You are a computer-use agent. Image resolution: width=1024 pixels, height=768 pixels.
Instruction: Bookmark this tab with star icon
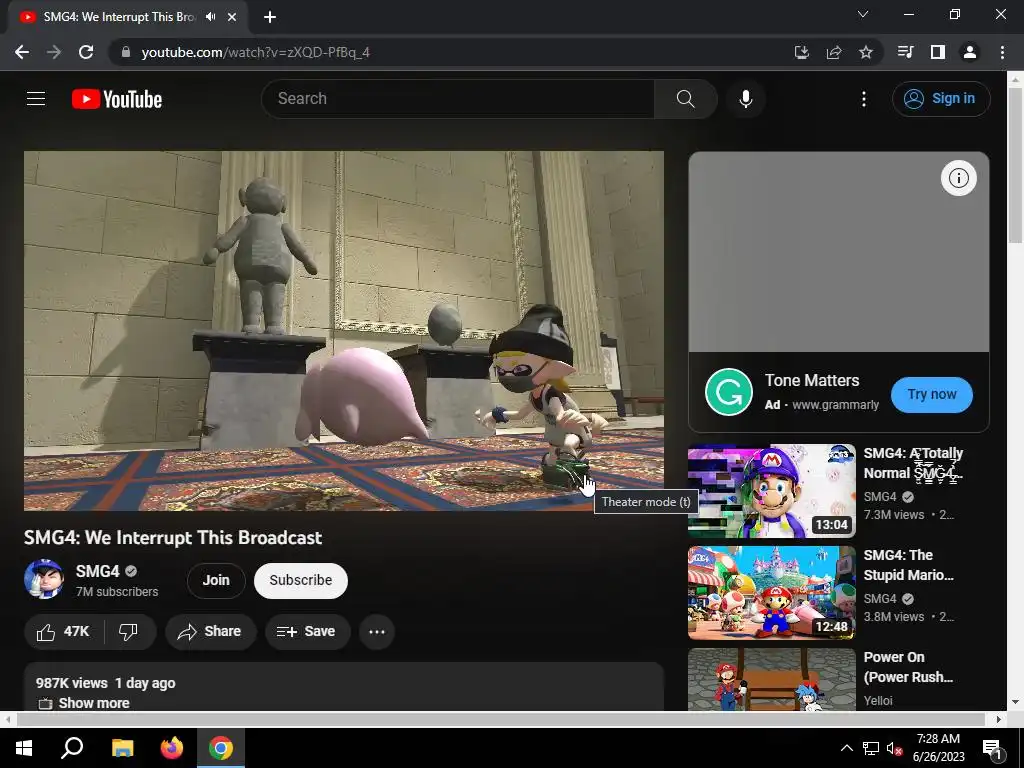click(865, 52)
